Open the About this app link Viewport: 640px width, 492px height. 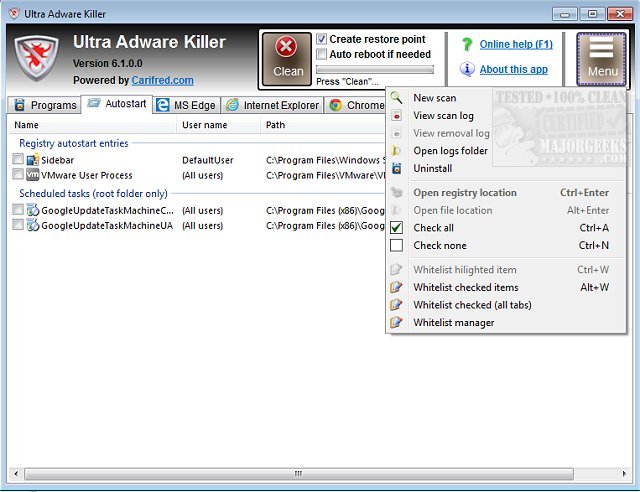[x=513, y=69]
